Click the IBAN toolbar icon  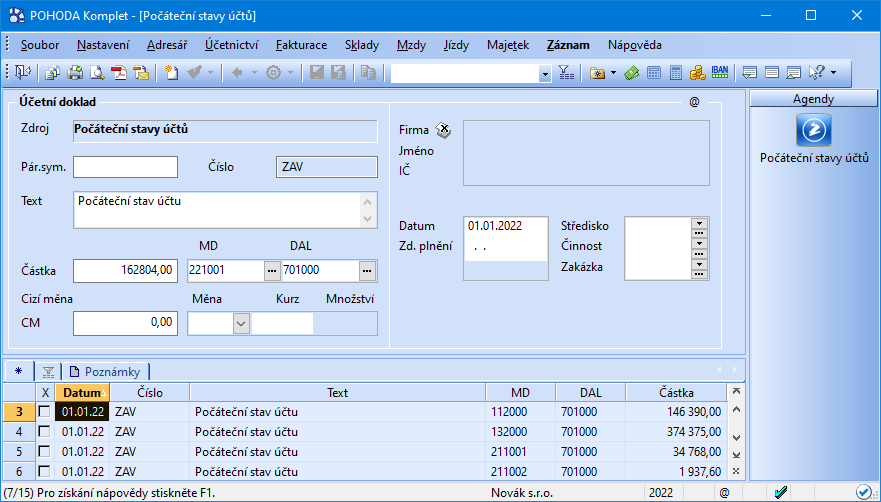pos(720,72)
